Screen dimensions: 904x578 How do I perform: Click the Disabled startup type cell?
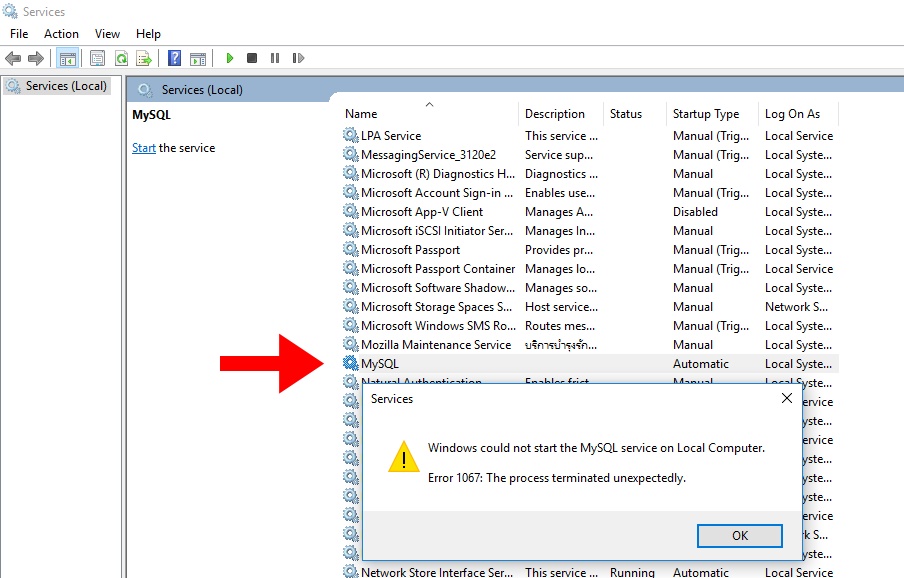coord(695,211)
